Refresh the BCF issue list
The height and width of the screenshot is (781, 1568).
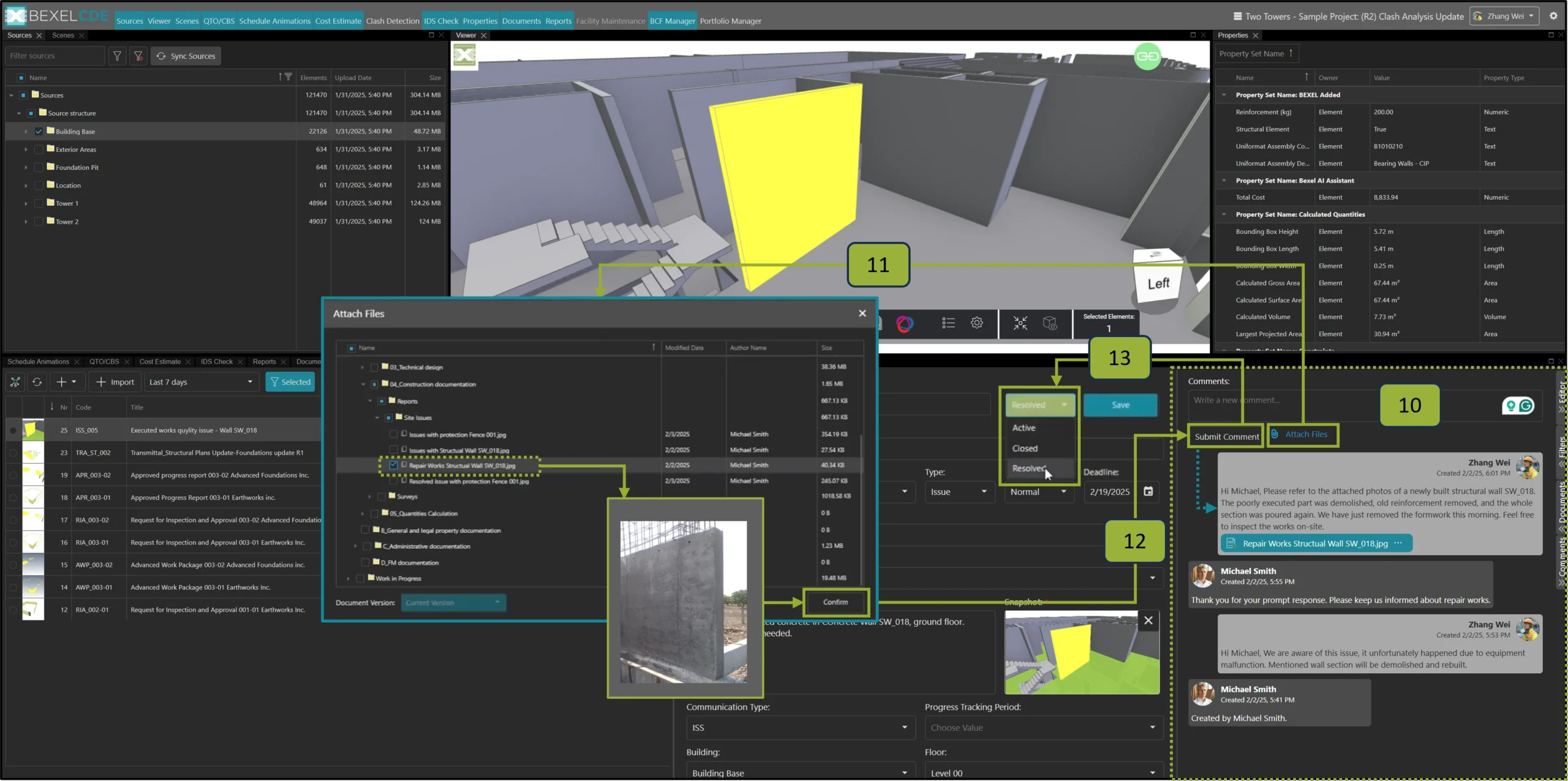tap(37, 382)
